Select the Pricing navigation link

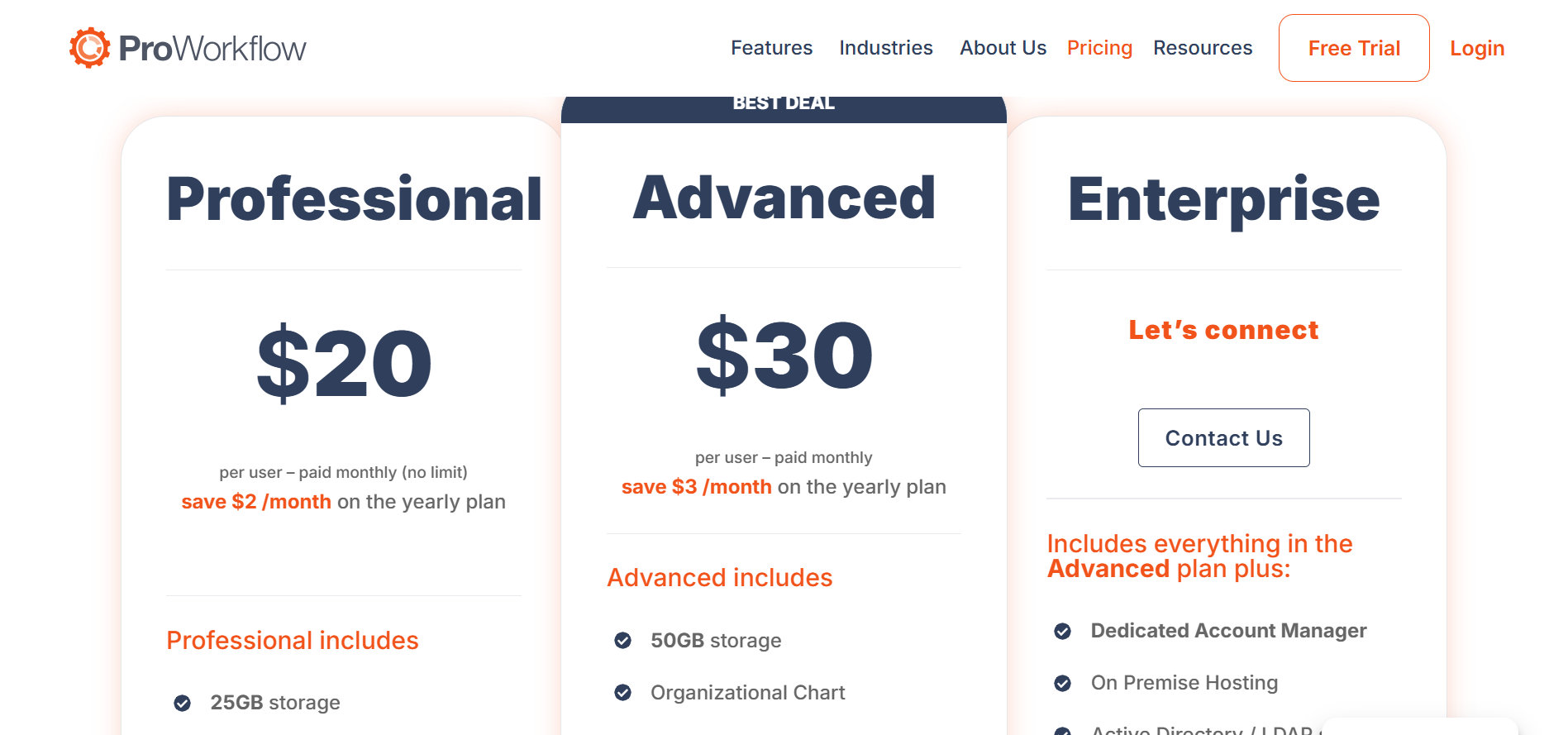click(x=1099, y=48)
